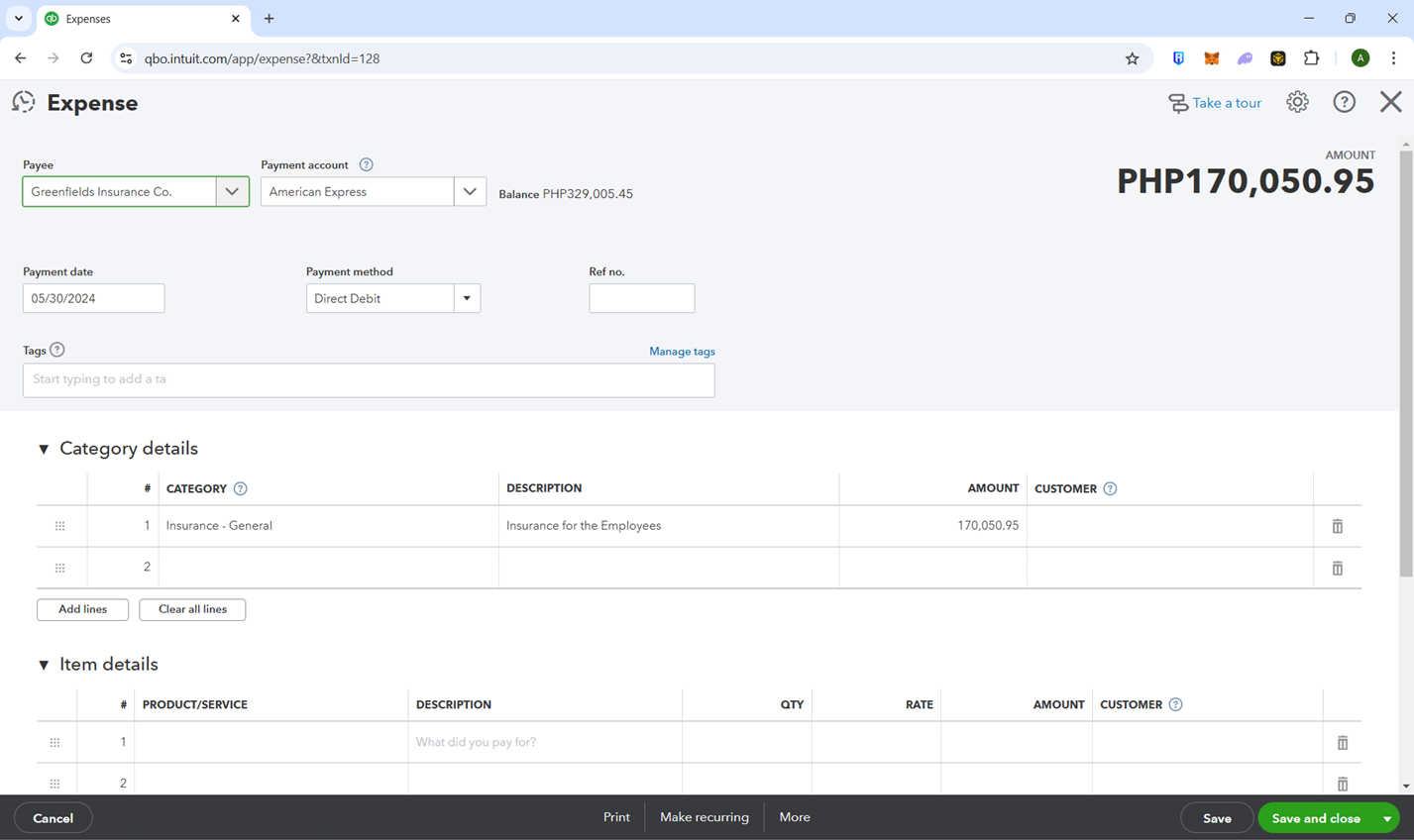Screen dimensions: 1414x840
Task: Click Make recurring in the bottom bar
Action: (x=705, y=817)
